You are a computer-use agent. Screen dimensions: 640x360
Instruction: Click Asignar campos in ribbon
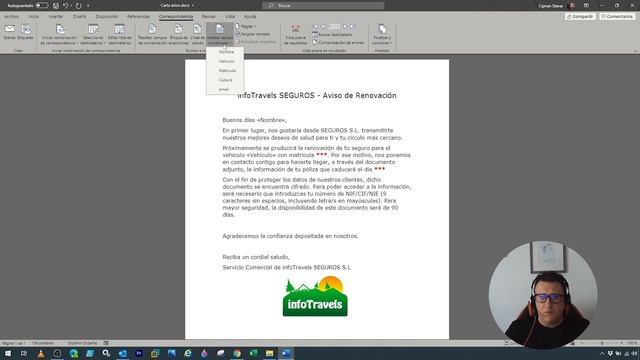coord(253,34)
